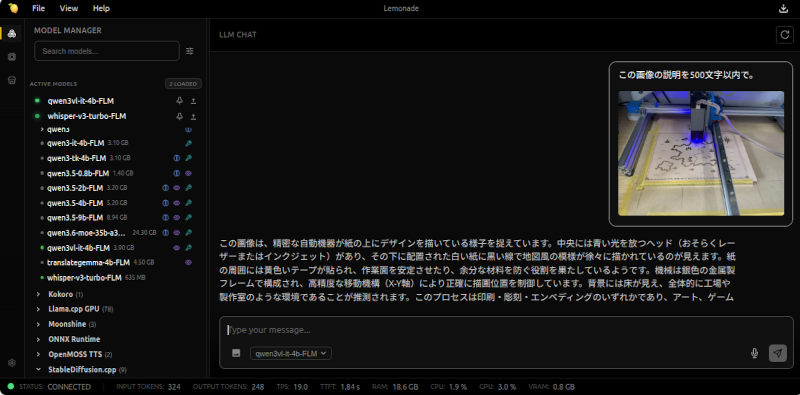800x395 pixels.
Task: Pin the whisper-v3-turbo-FLM active model
Action: pos(179,116)
